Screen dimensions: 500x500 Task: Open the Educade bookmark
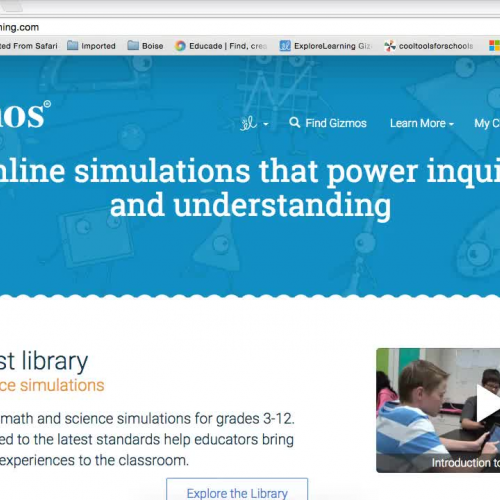click(221, 46)
